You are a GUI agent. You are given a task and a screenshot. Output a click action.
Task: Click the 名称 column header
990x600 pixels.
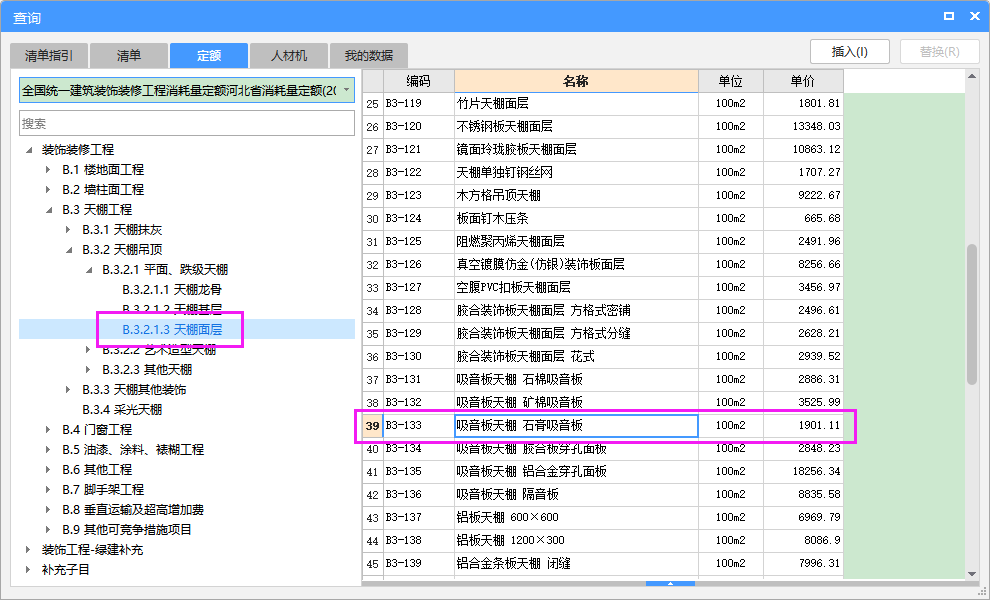point(576,81)
